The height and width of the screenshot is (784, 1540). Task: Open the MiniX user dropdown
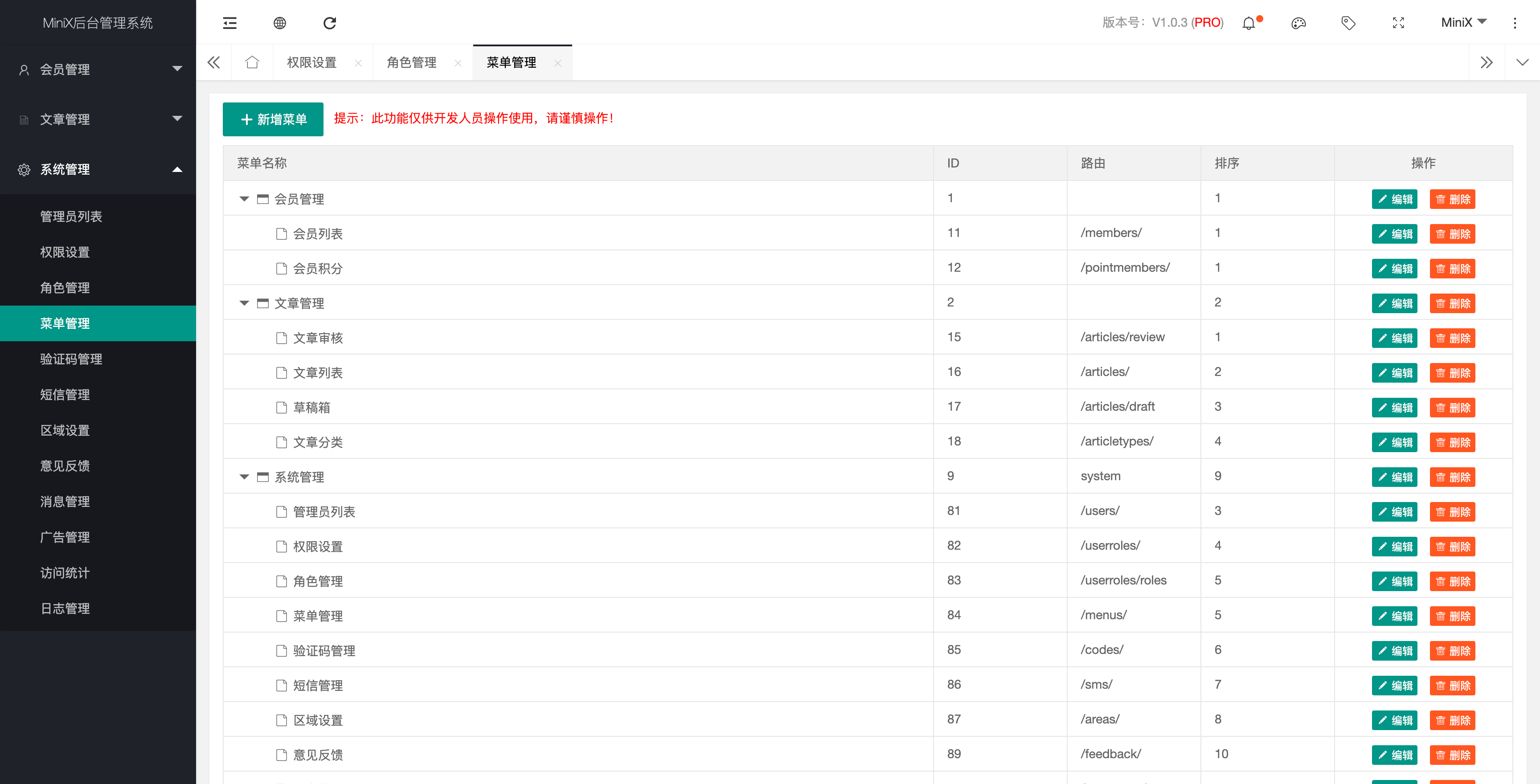pyautogui.click(x=1463, y=23)
